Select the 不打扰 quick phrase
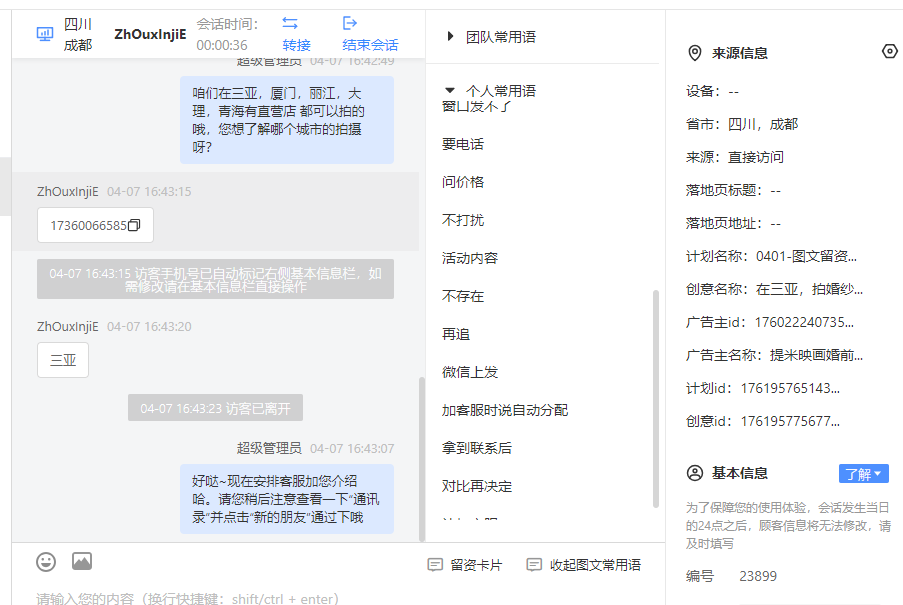This screenshot has height=605, width=903. click(x=463, y=220)
